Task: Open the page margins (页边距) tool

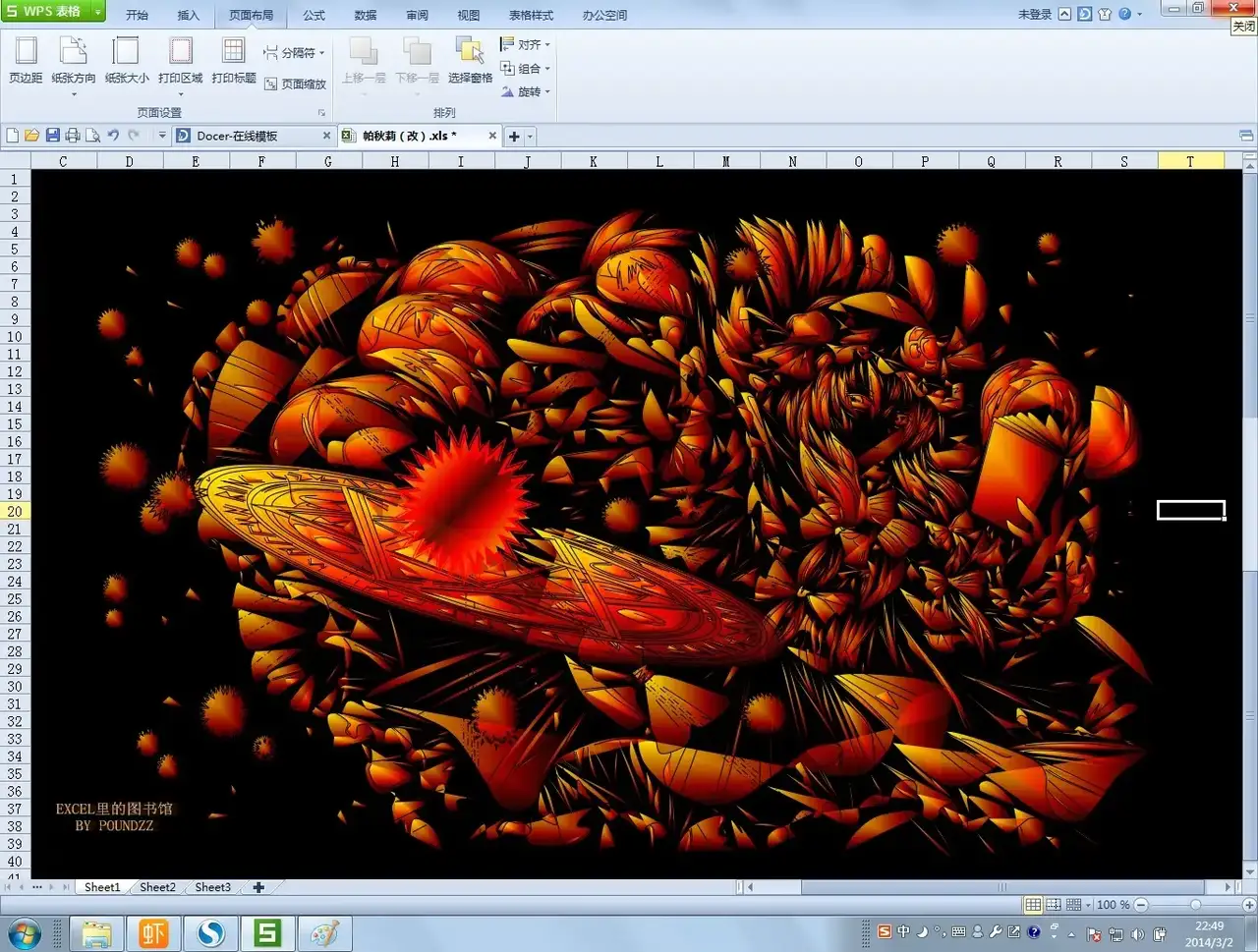Action: [x=26, y=59]
